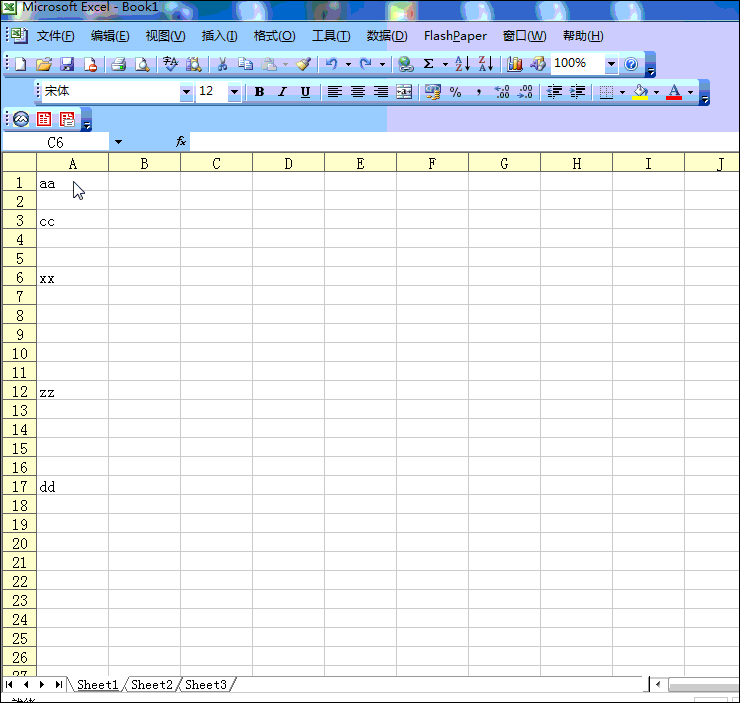
Task: Open the font size 12 dropdown
Action: pos(234,92)
